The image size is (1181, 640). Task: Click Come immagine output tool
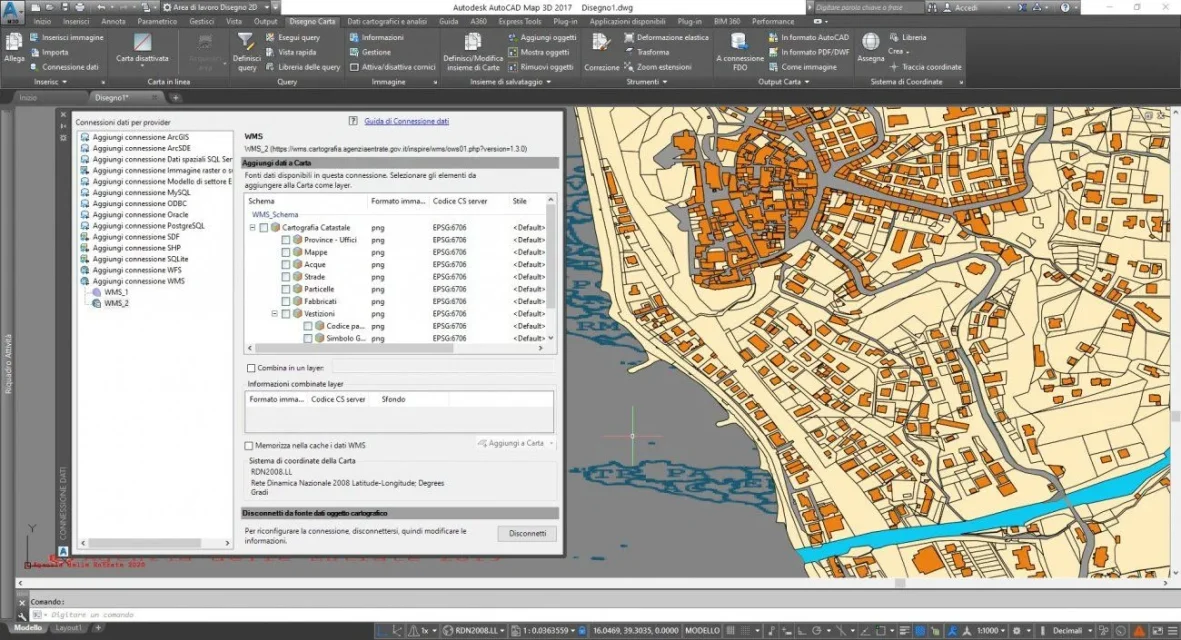click(x=802, y=67)
